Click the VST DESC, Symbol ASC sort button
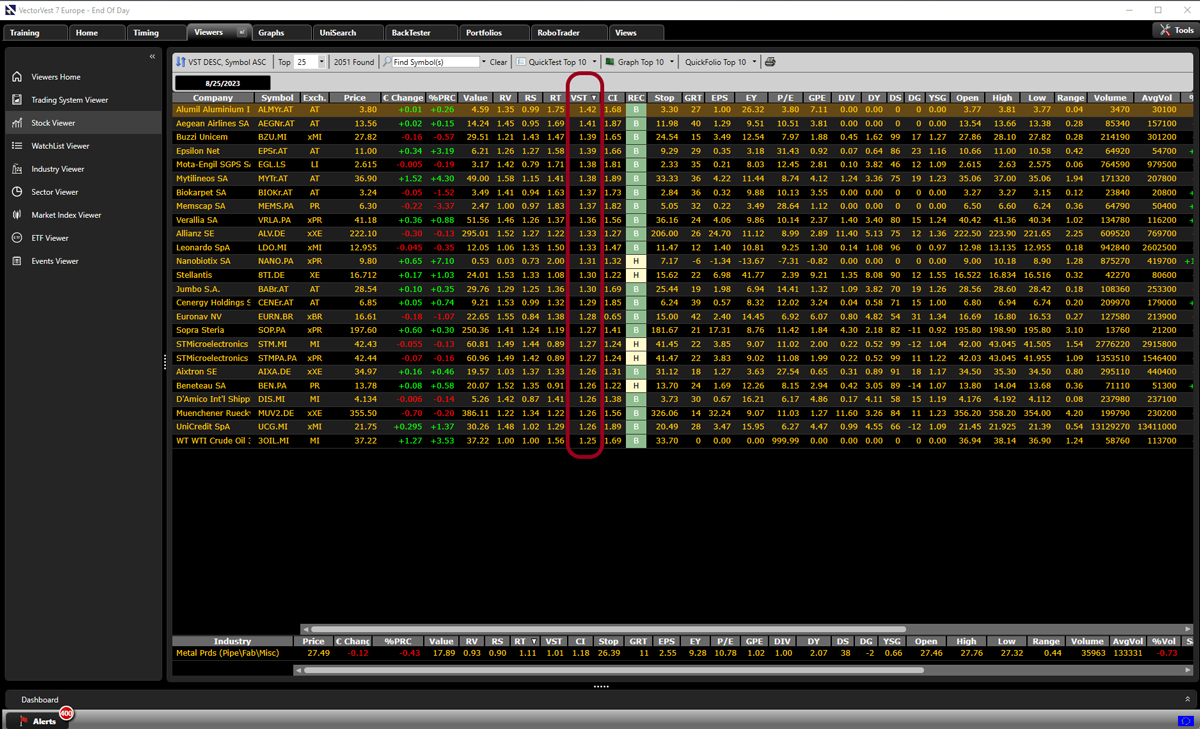Image resolution: width=1200 pixels, height=729 pixels. [221, 62]
